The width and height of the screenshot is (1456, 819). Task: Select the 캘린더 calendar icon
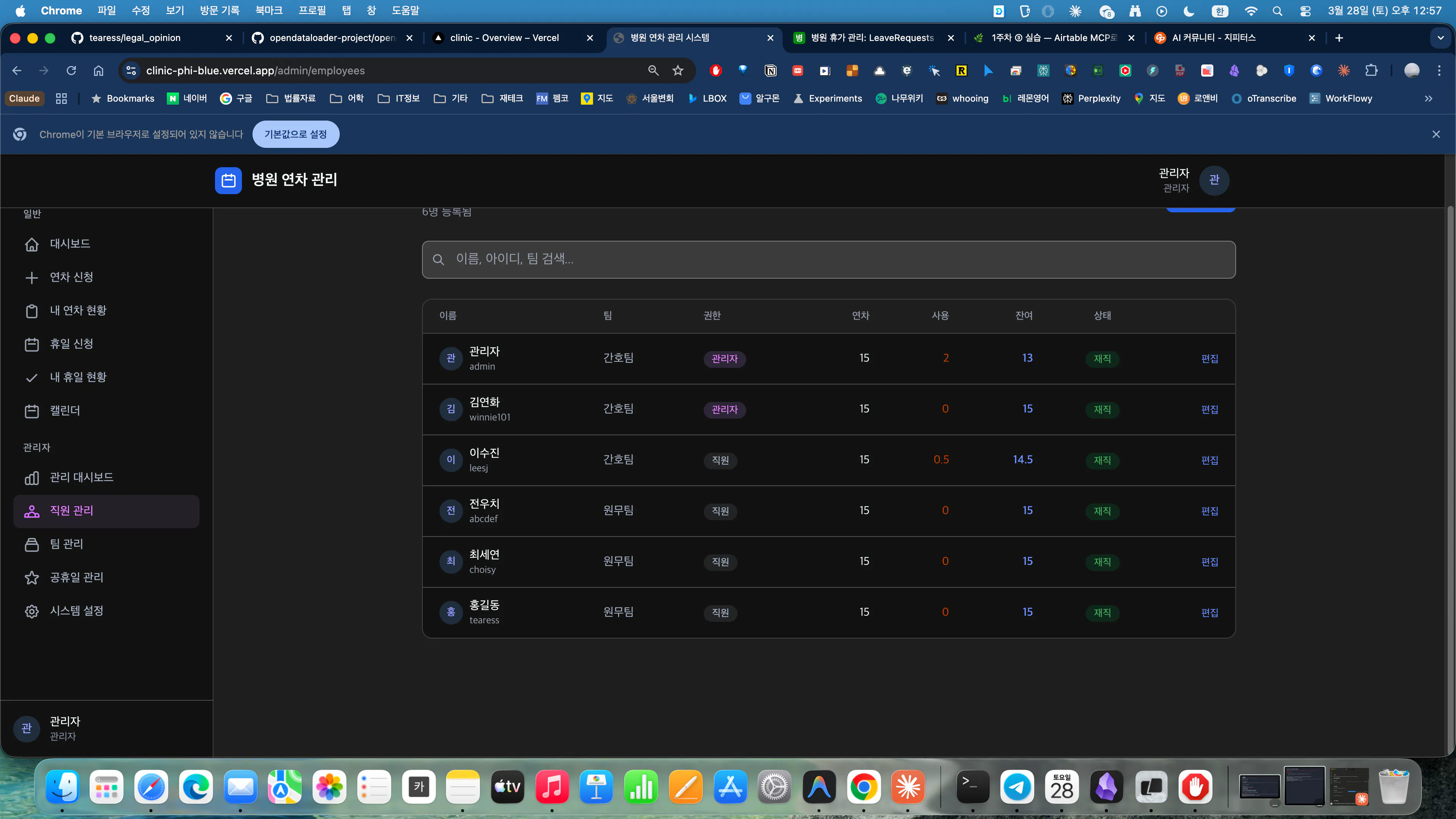31,411
